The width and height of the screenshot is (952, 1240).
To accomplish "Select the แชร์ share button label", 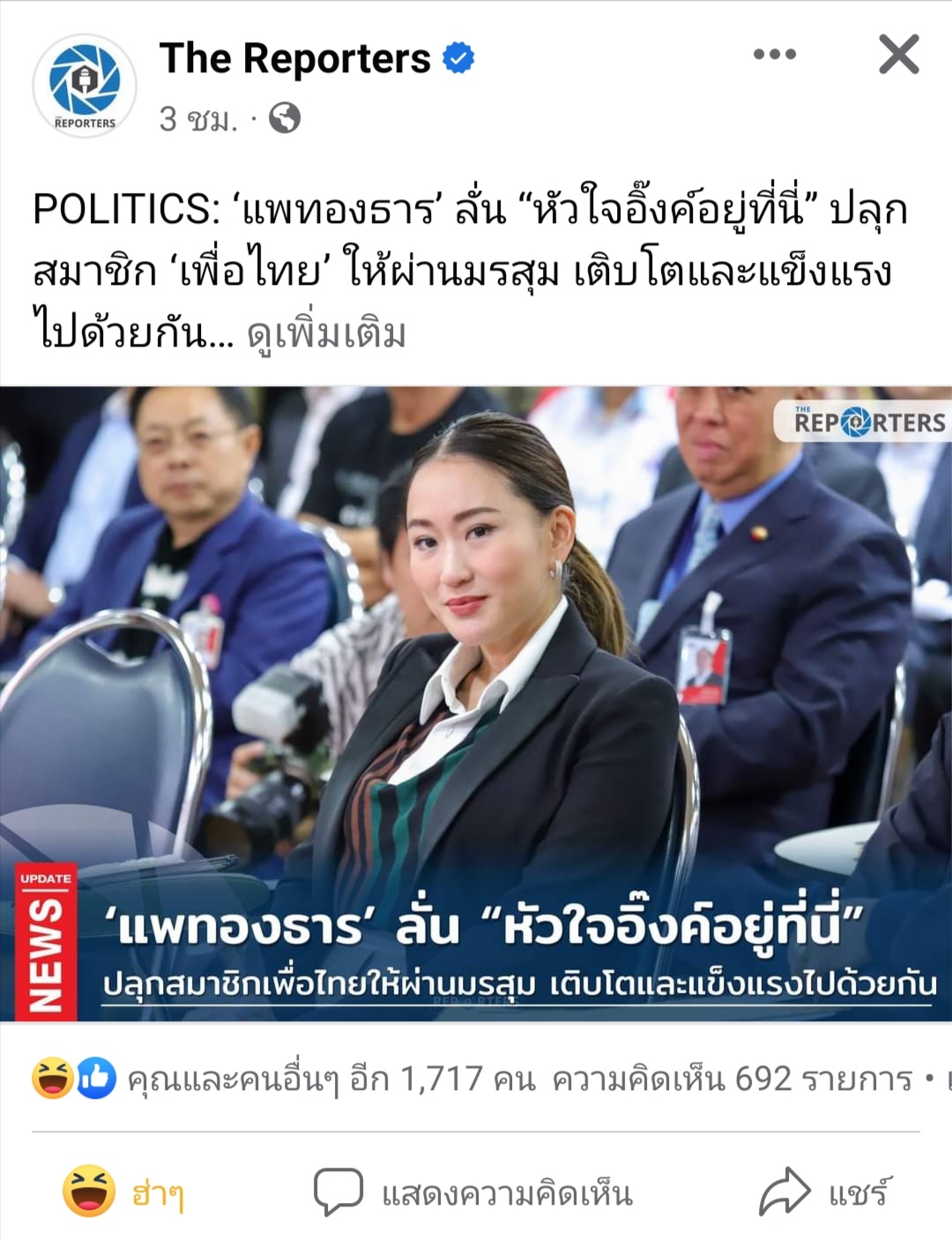I will 859,1192.
